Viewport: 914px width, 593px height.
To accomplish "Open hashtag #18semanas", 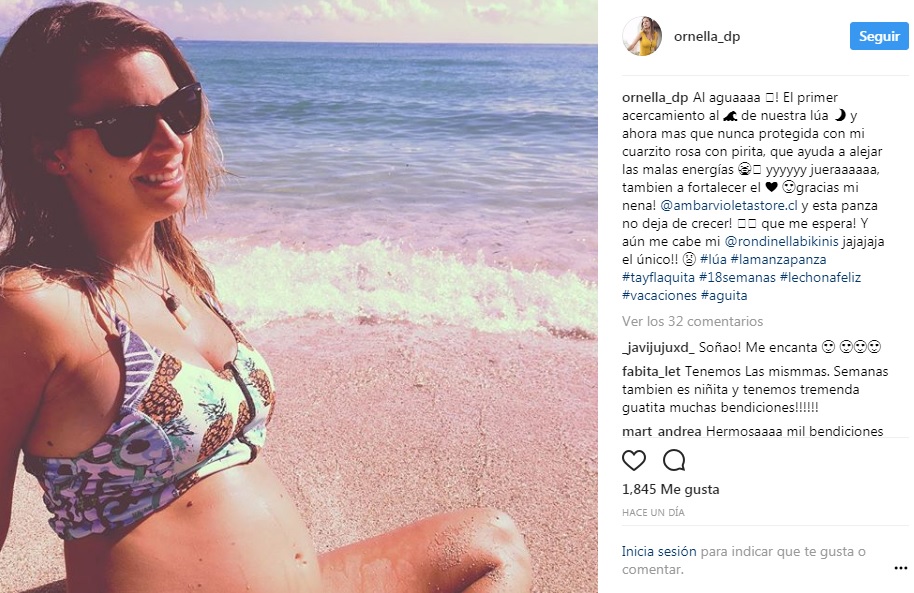I will (737, 278).
